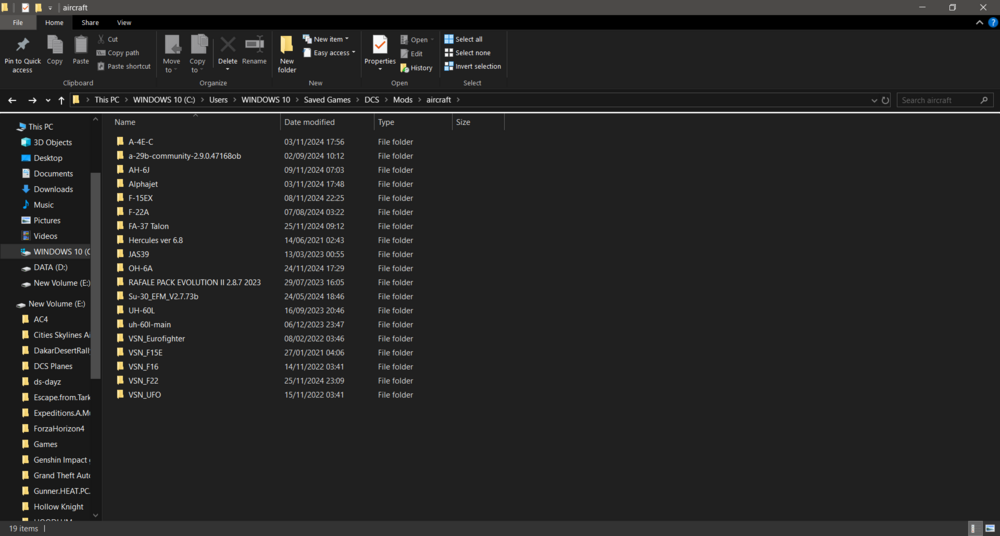Open the Help question mark icon
The image size is (1000, 536).
pyautogui.click(x=992, y=22)
